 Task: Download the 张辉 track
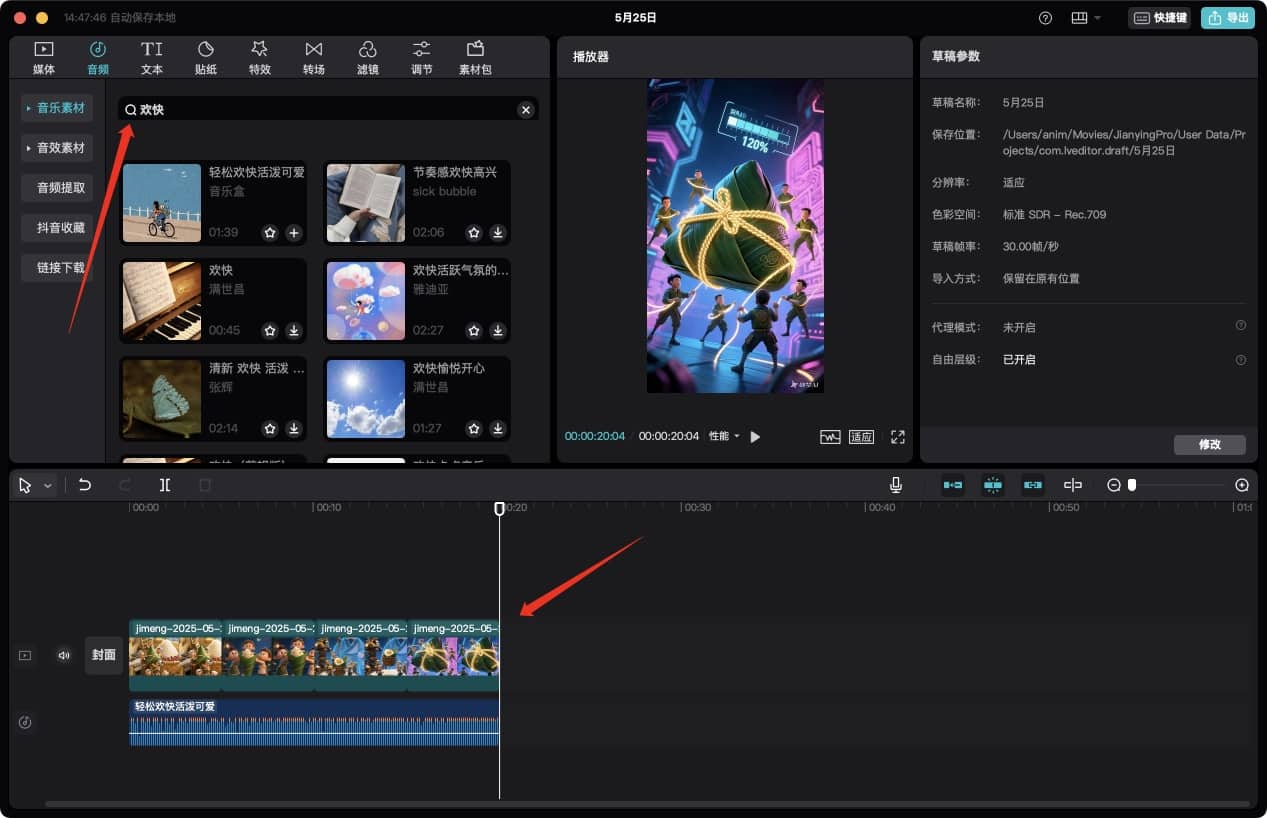pyautogui.click(x=294, y=429)
